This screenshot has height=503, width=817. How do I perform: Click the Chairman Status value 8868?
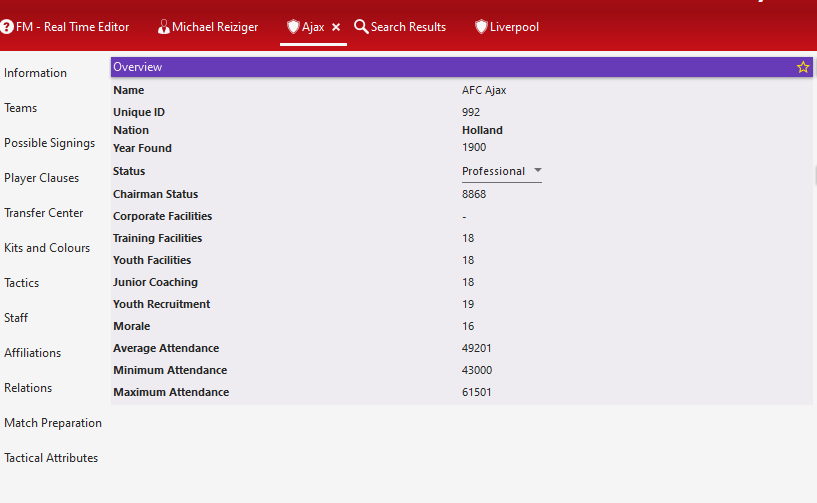pos(474,194)
